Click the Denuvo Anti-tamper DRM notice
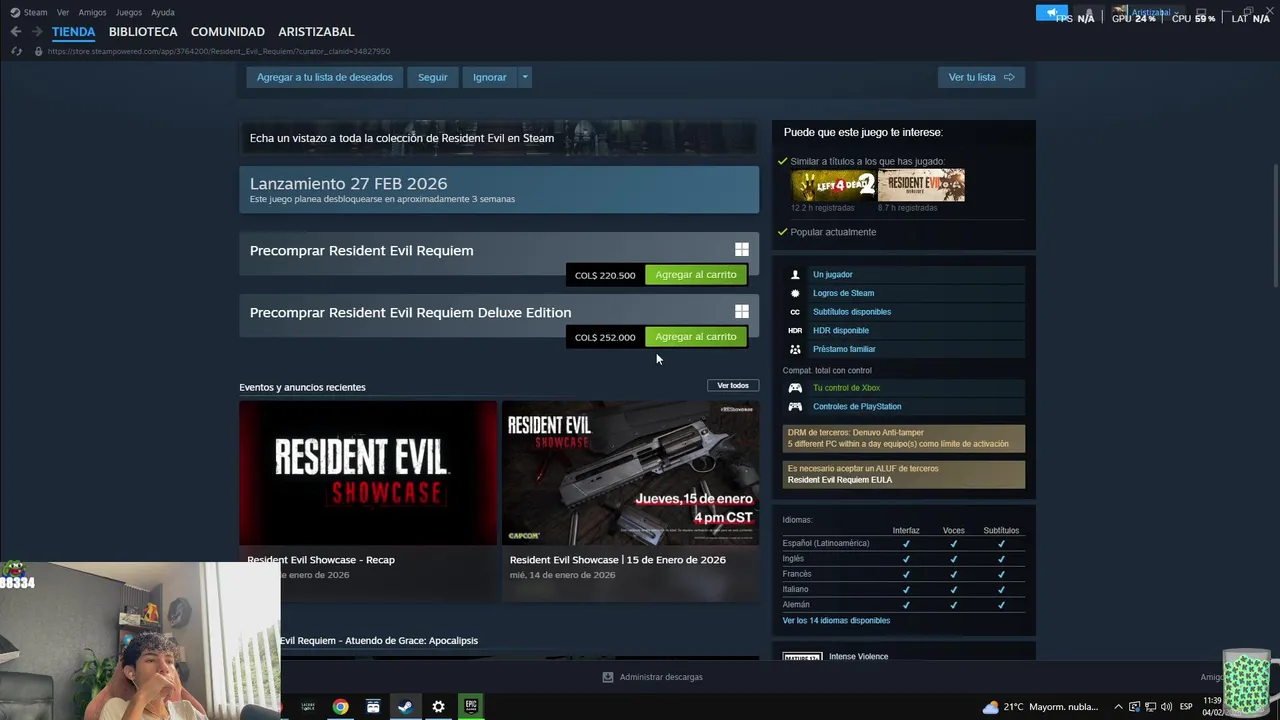Image resolution: width=1280 pixels, height=720 pixels. 904,438
